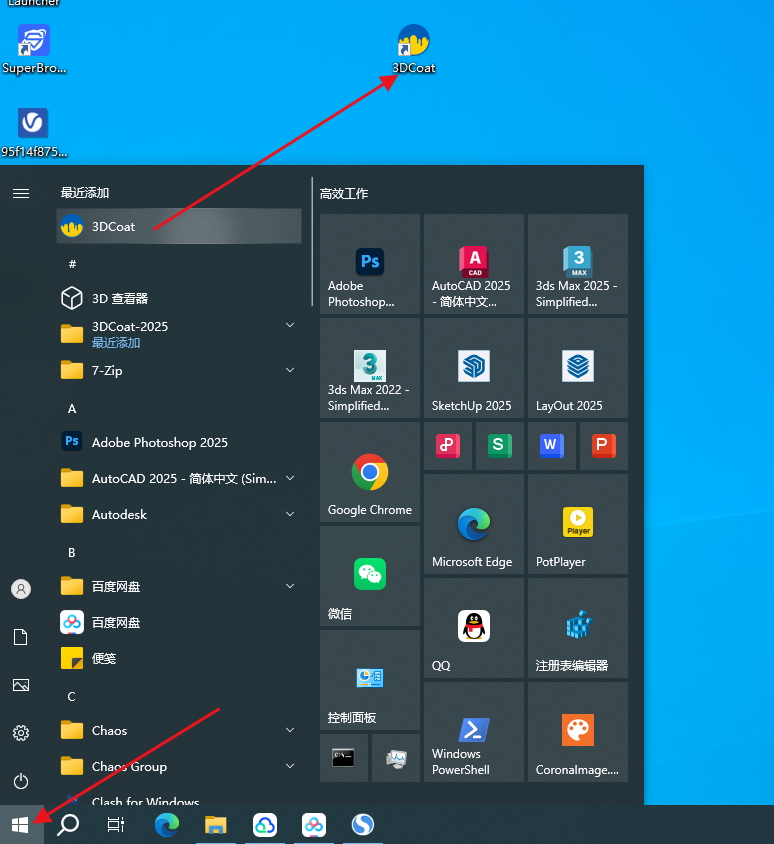Launch Adobe Photoshop 2025 from app list
Screen dimensions: 774x844
click(x=179, y=442)
